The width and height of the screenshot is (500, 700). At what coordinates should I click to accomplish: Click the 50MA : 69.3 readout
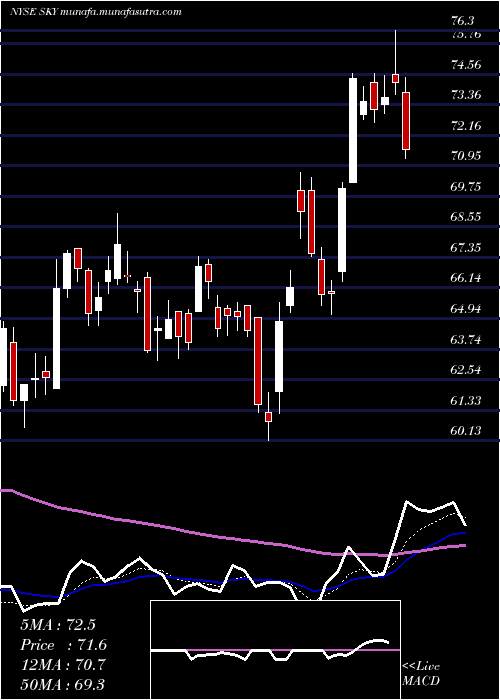63,686
